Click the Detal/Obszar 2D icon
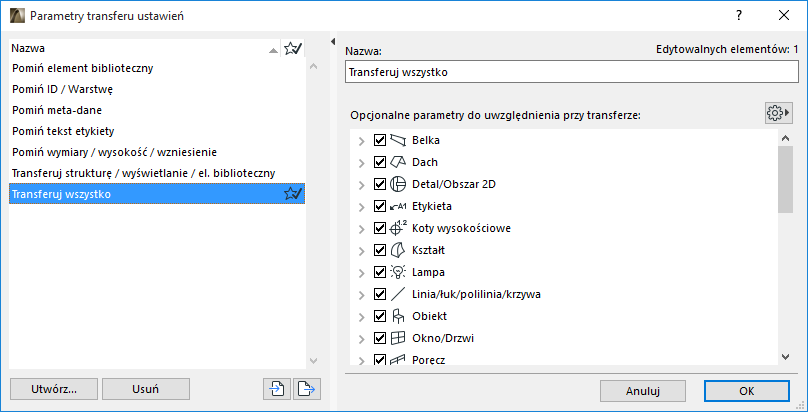Viewport: 808px width, 412px height. pyautogui.click(x=399, y=184)
